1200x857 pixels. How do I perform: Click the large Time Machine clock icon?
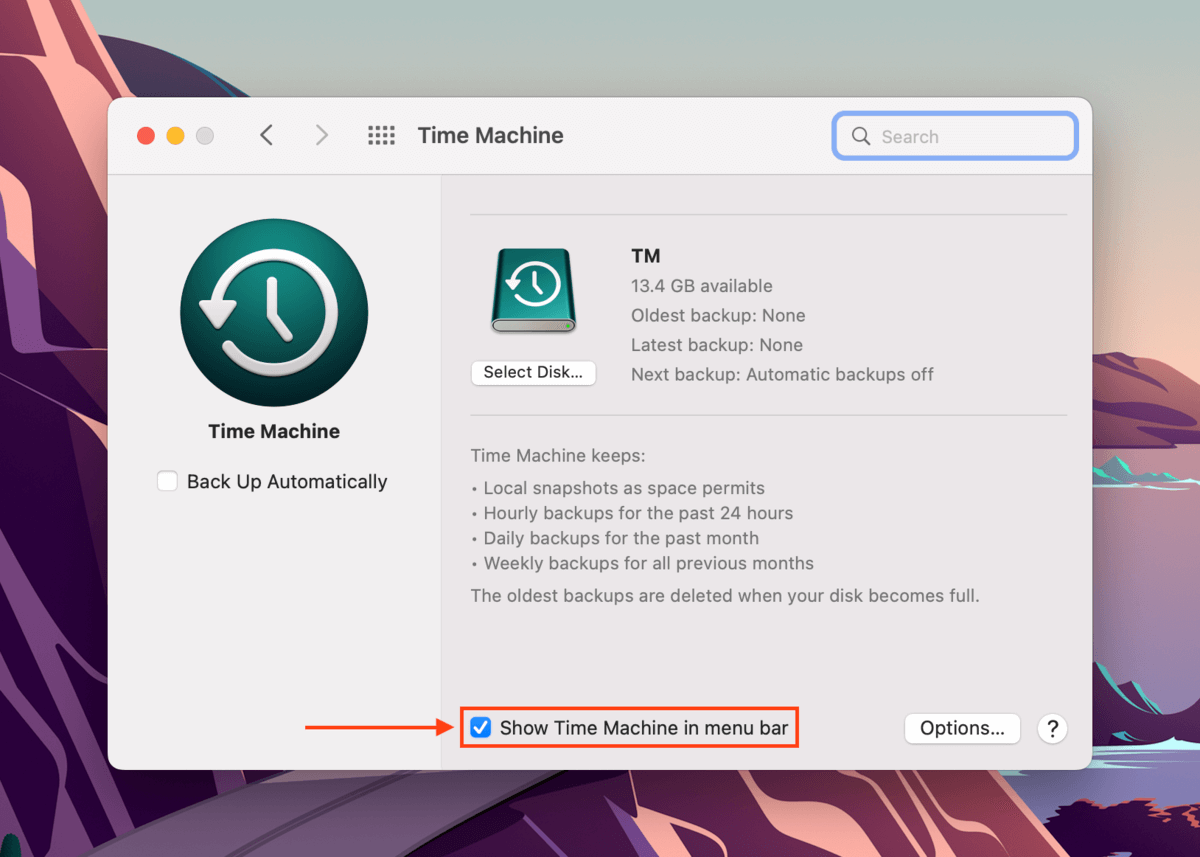[x=274, y=311]
